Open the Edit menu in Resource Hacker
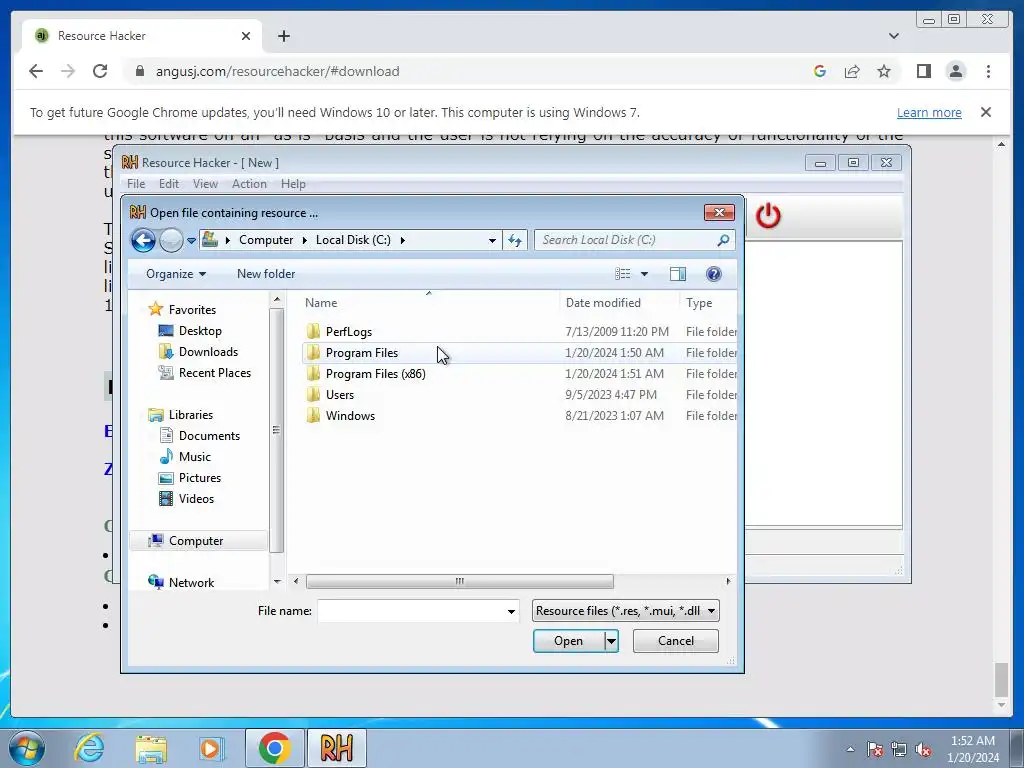The height and width of the screenshot is (768, 1024). pos(168,184)
